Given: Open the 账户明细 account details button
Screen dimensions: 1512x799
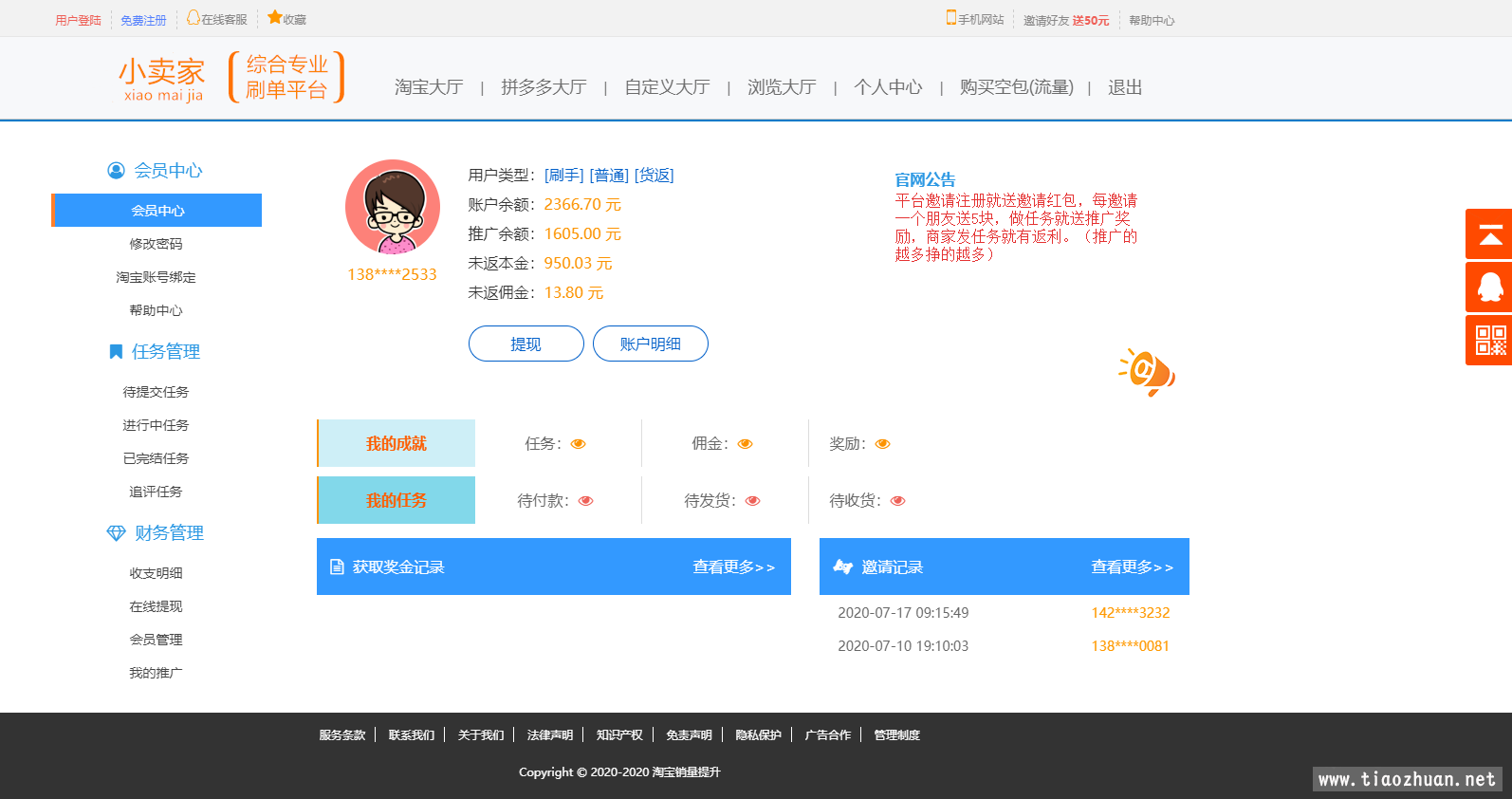Looking at the screenshot, I should tap(650, 344).
